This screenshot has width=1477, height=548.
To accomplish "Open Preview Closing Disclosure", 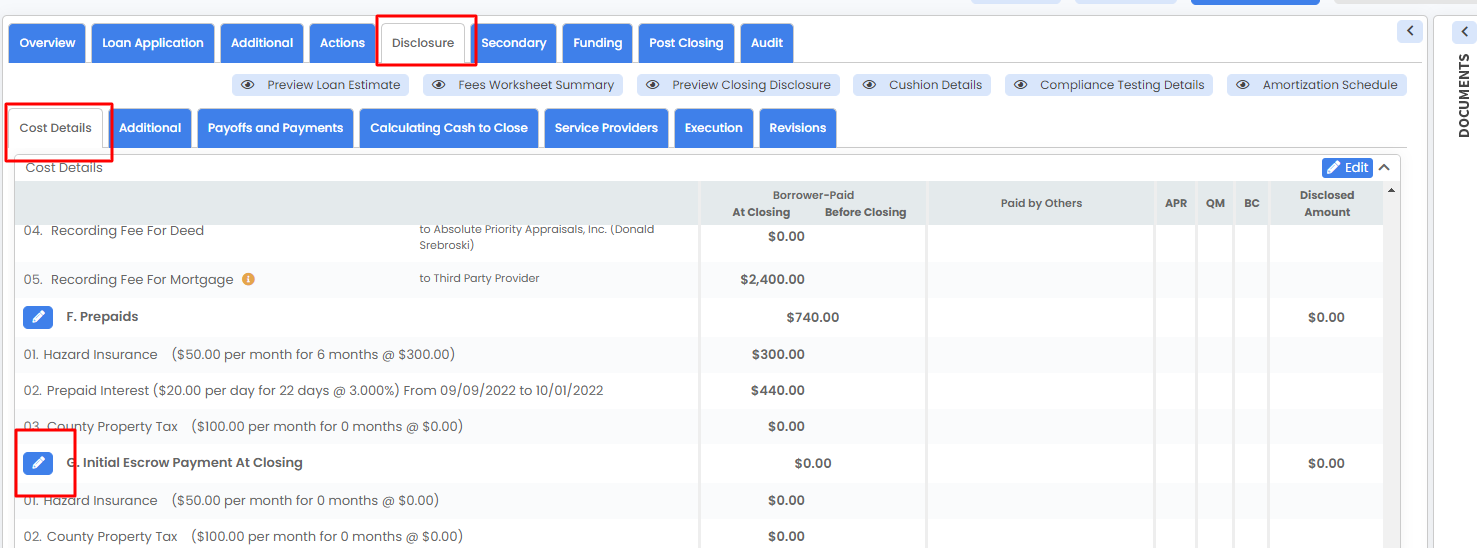I will tap(739, 85).
